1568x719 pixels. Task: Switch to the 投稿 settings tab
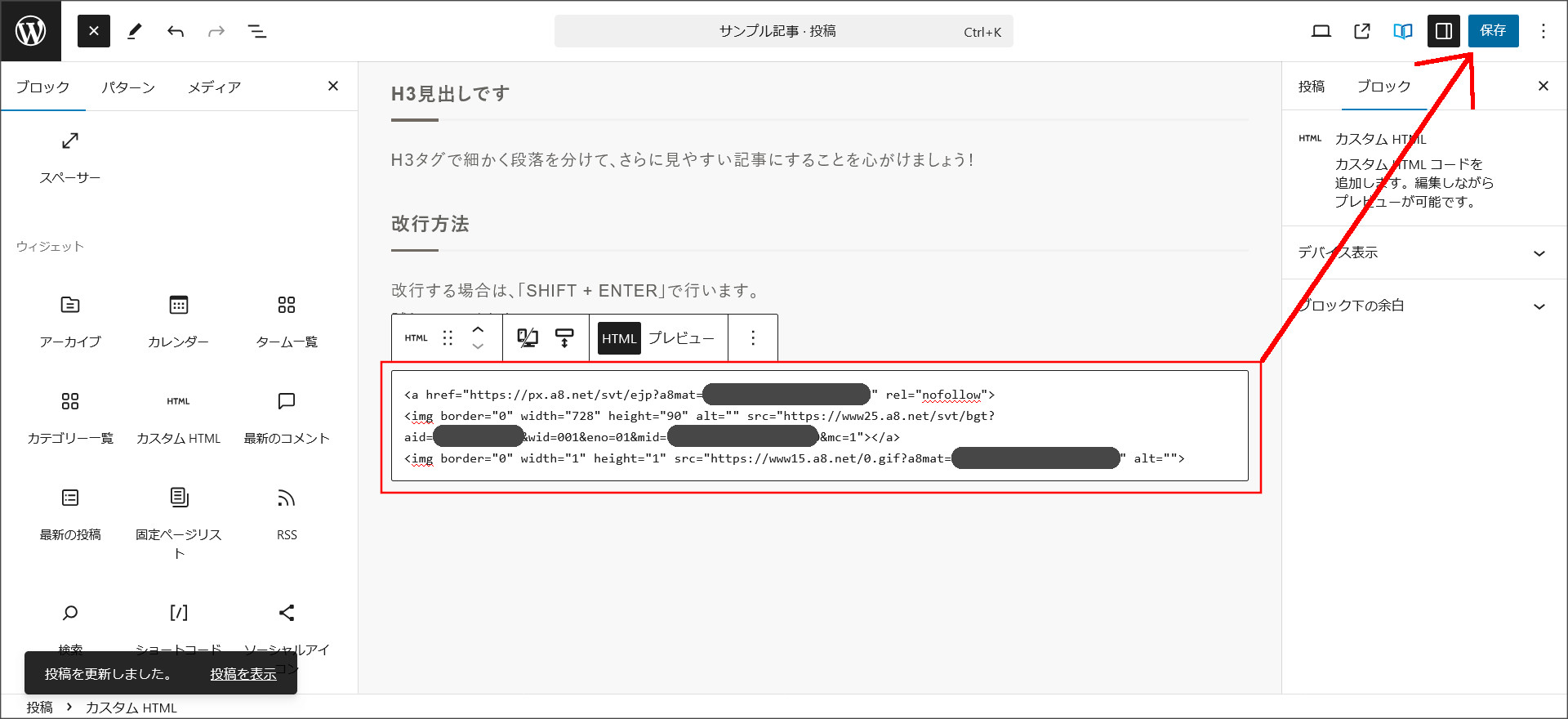[1312, 87]
